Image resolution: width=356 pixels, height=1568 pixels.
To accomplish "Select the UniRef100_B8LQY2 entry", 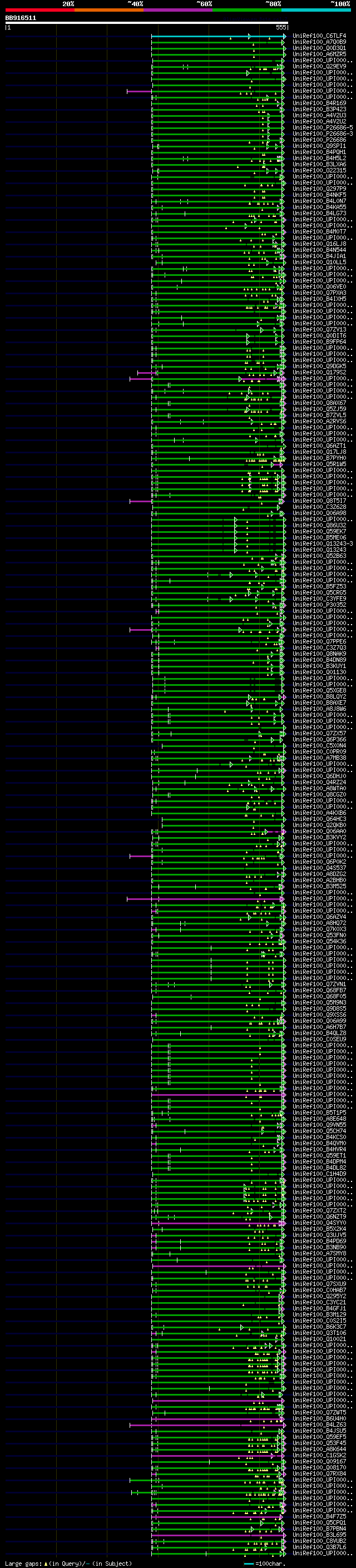I will click(x=319, y=697).
